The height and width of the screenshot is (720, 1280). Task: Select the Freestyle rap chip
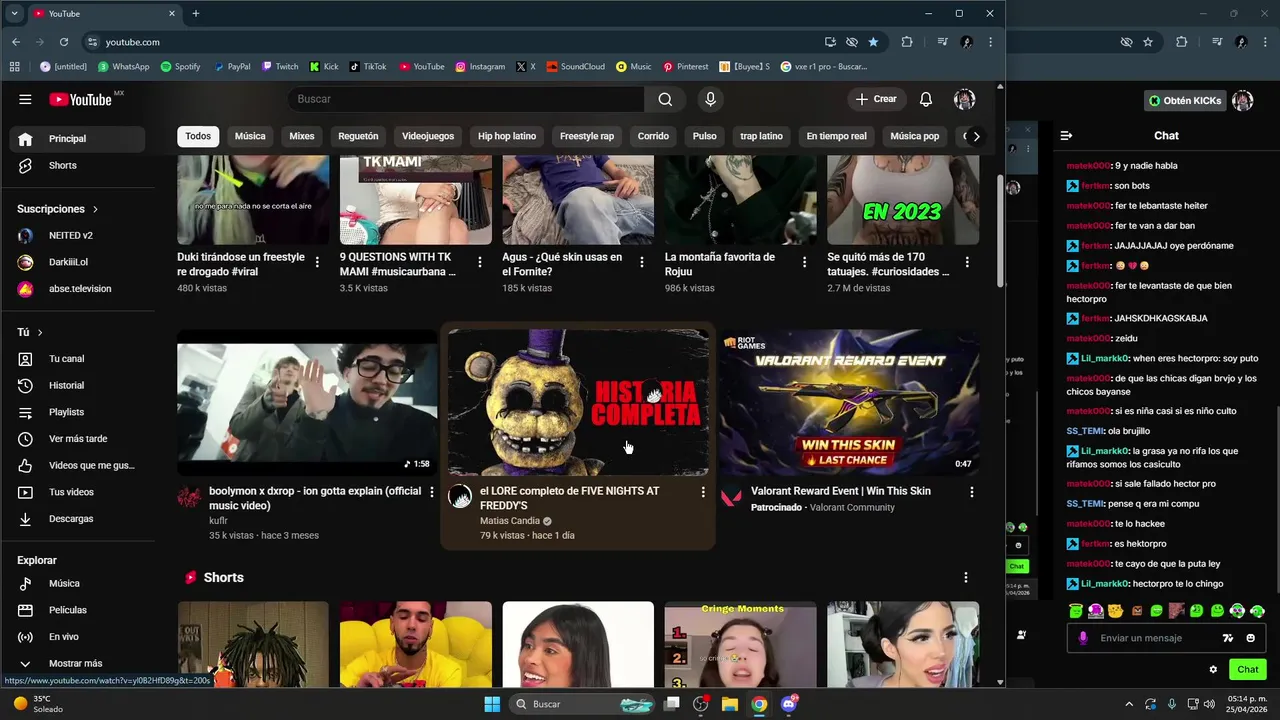pos(587,136)
